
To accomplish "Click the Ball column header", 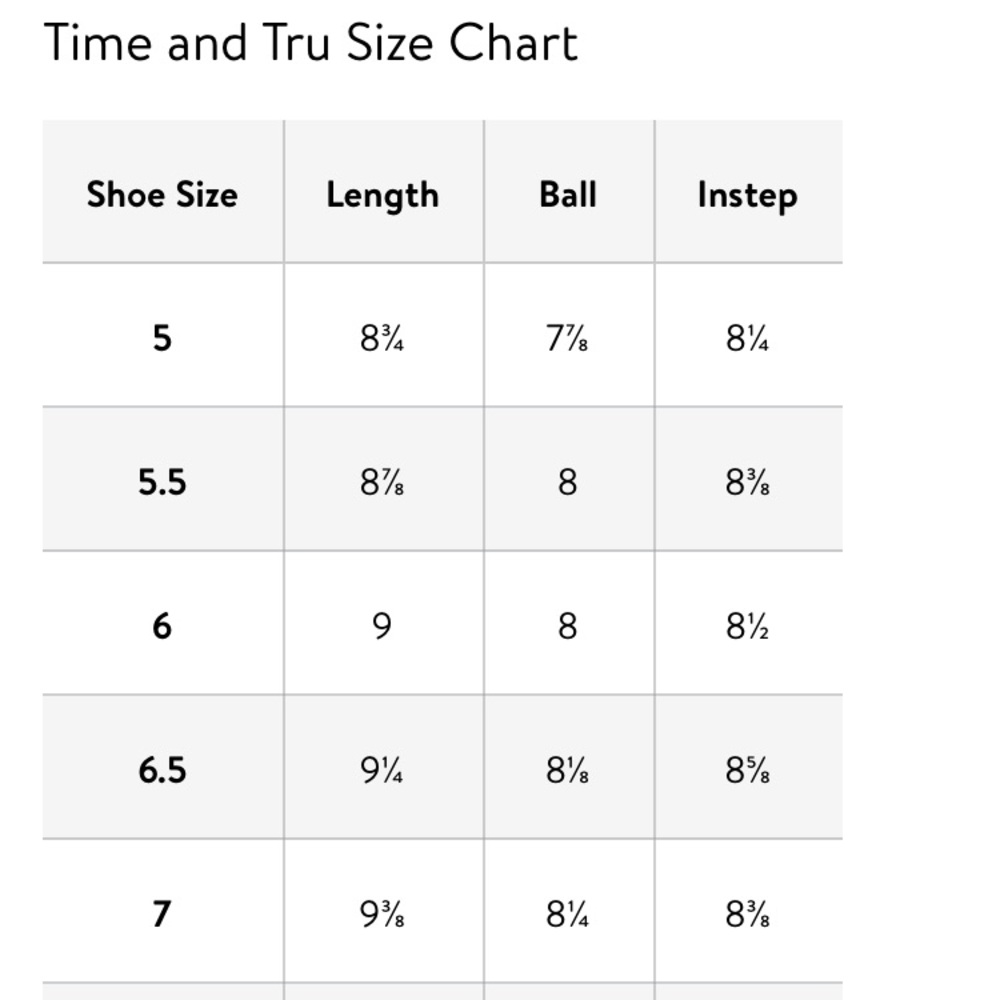I will (x=568, y=194).
